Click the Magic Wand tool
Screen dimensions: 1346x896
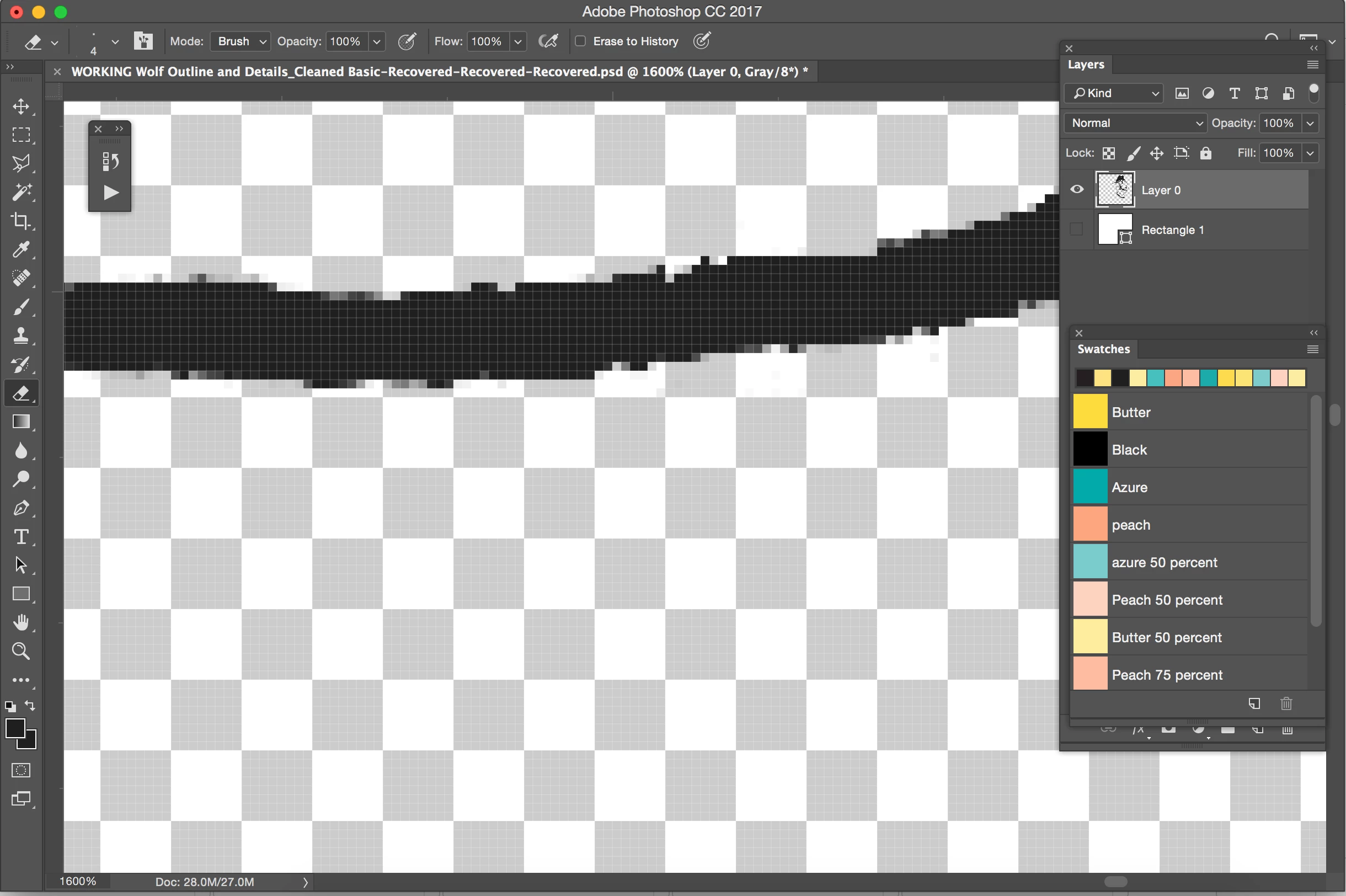pyautogui.click(x=21, y=193)
